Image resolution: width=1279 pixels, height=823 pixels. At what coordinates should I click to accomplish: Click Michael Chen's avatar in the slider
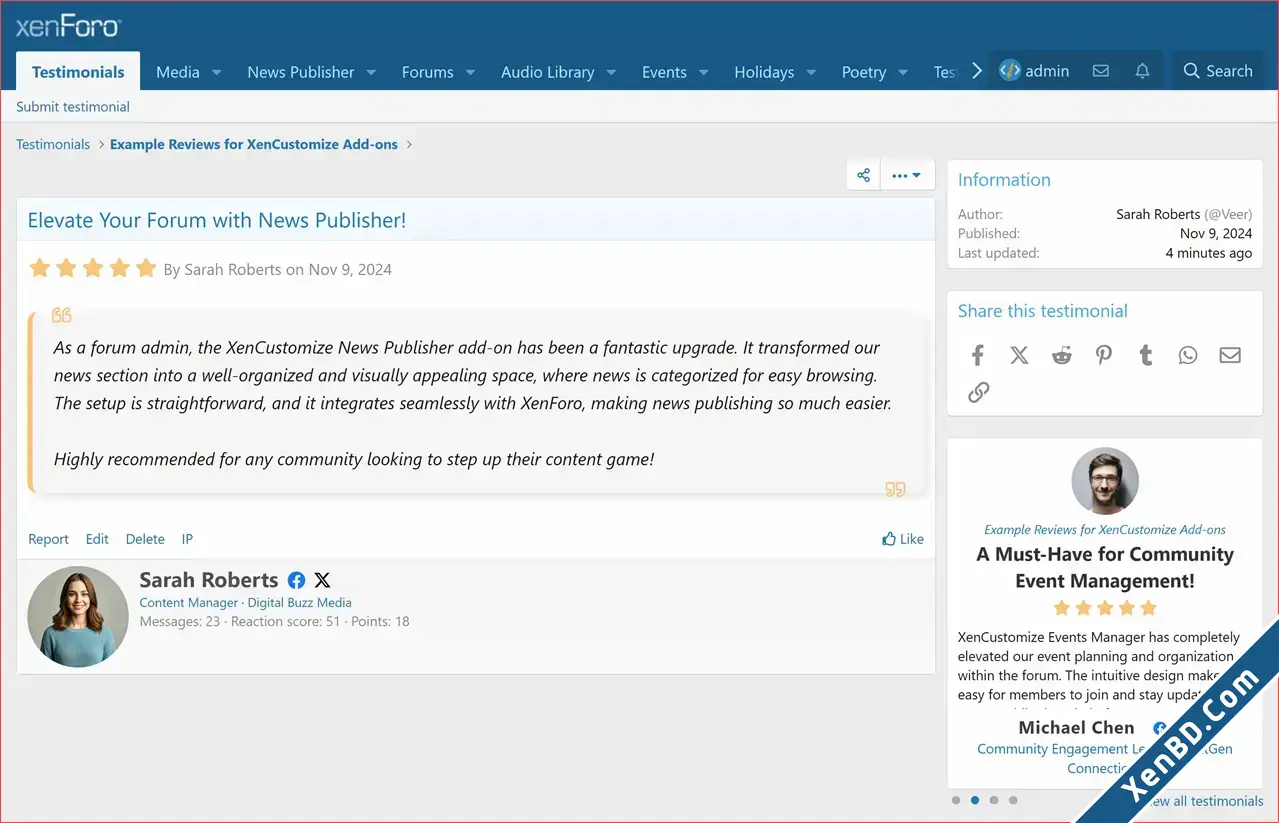click(x=1105, y=481)
